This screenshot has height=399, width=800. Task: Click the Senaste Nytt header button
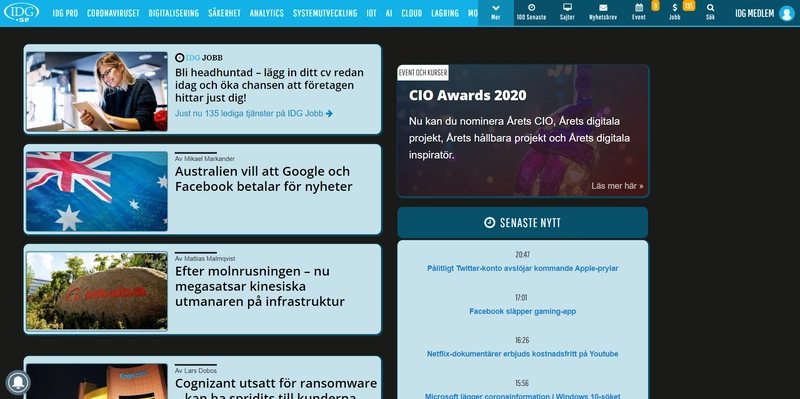[522, 222]
